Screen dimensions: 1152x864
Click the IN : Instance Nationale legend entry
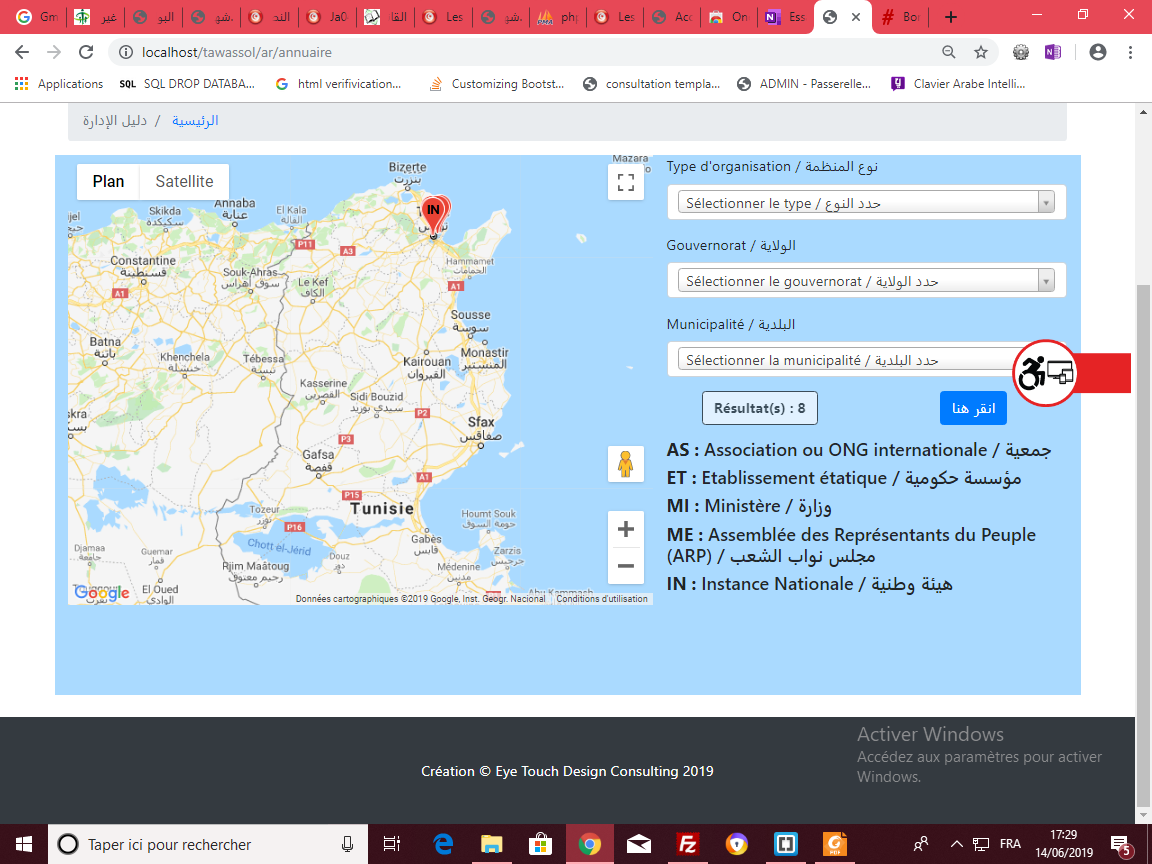pos(810,584)
